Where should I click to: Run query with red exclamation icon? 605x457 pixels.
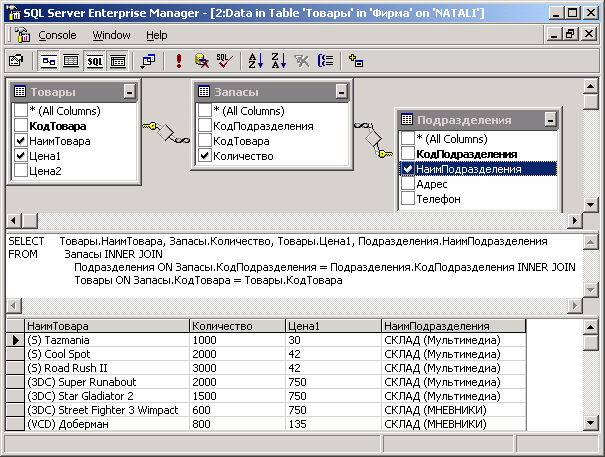(179, 61)
